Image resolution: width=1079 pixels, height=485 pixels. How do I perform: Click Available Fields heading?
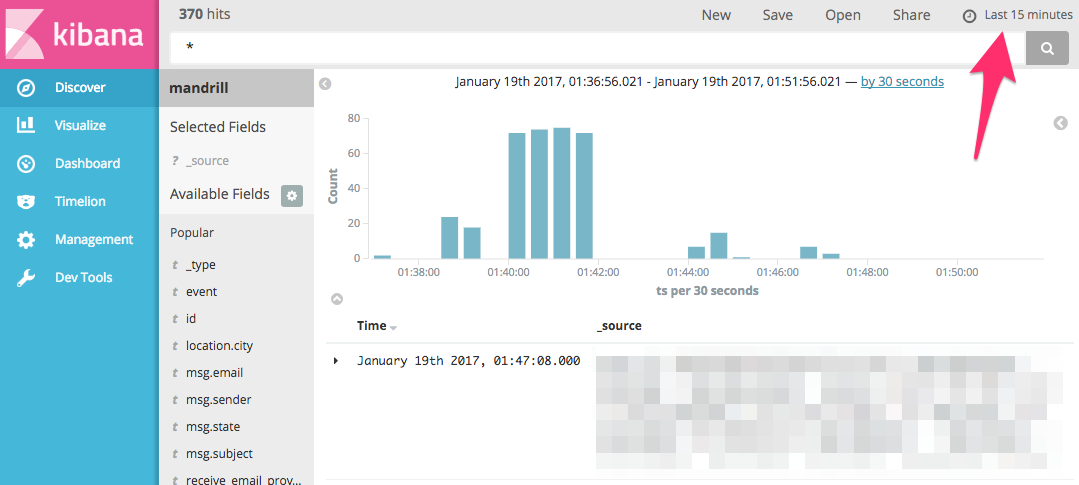pos(220,194)
